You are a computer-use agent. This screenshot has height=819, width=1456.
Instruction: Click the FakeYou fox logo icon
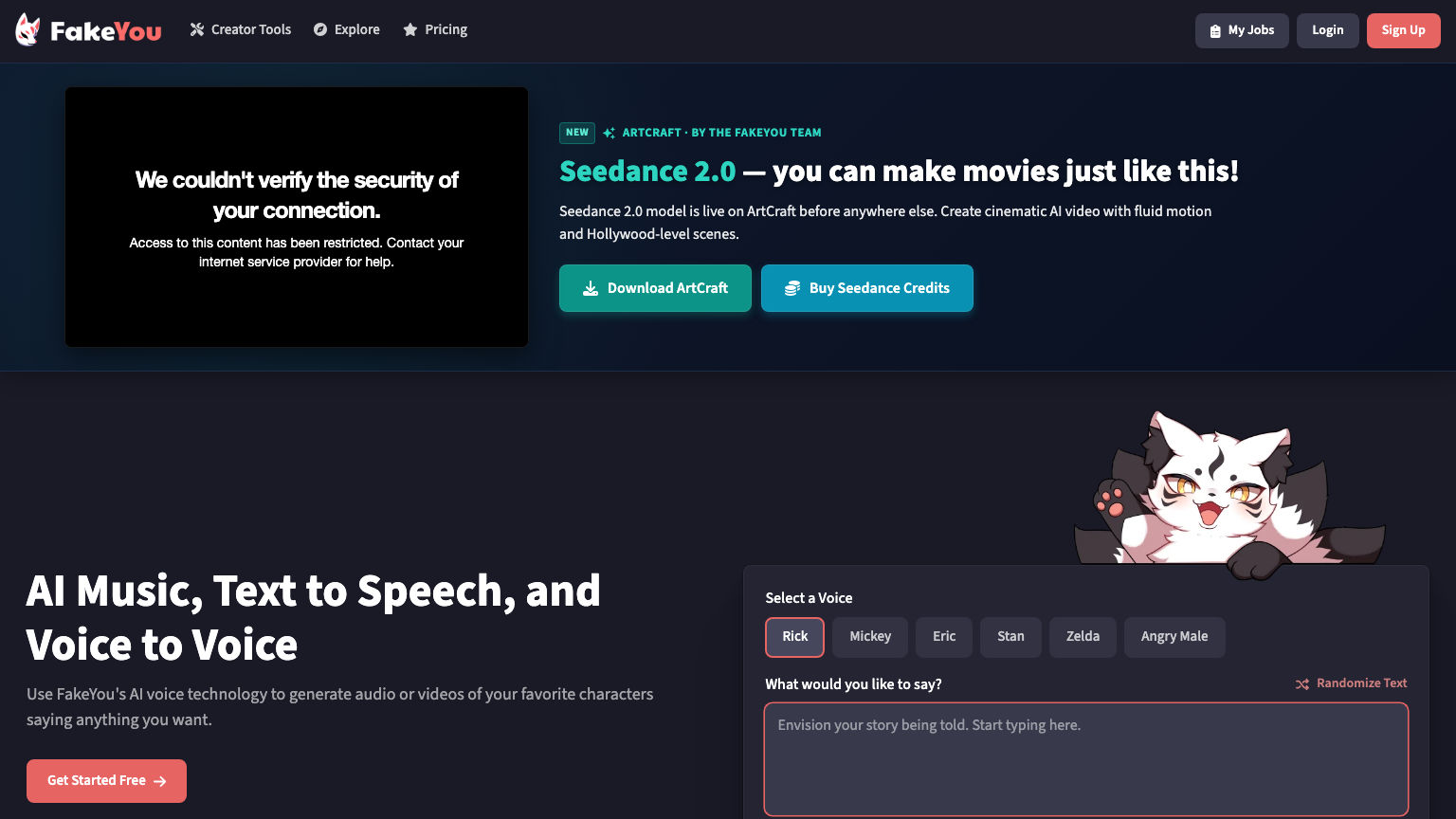27,30
